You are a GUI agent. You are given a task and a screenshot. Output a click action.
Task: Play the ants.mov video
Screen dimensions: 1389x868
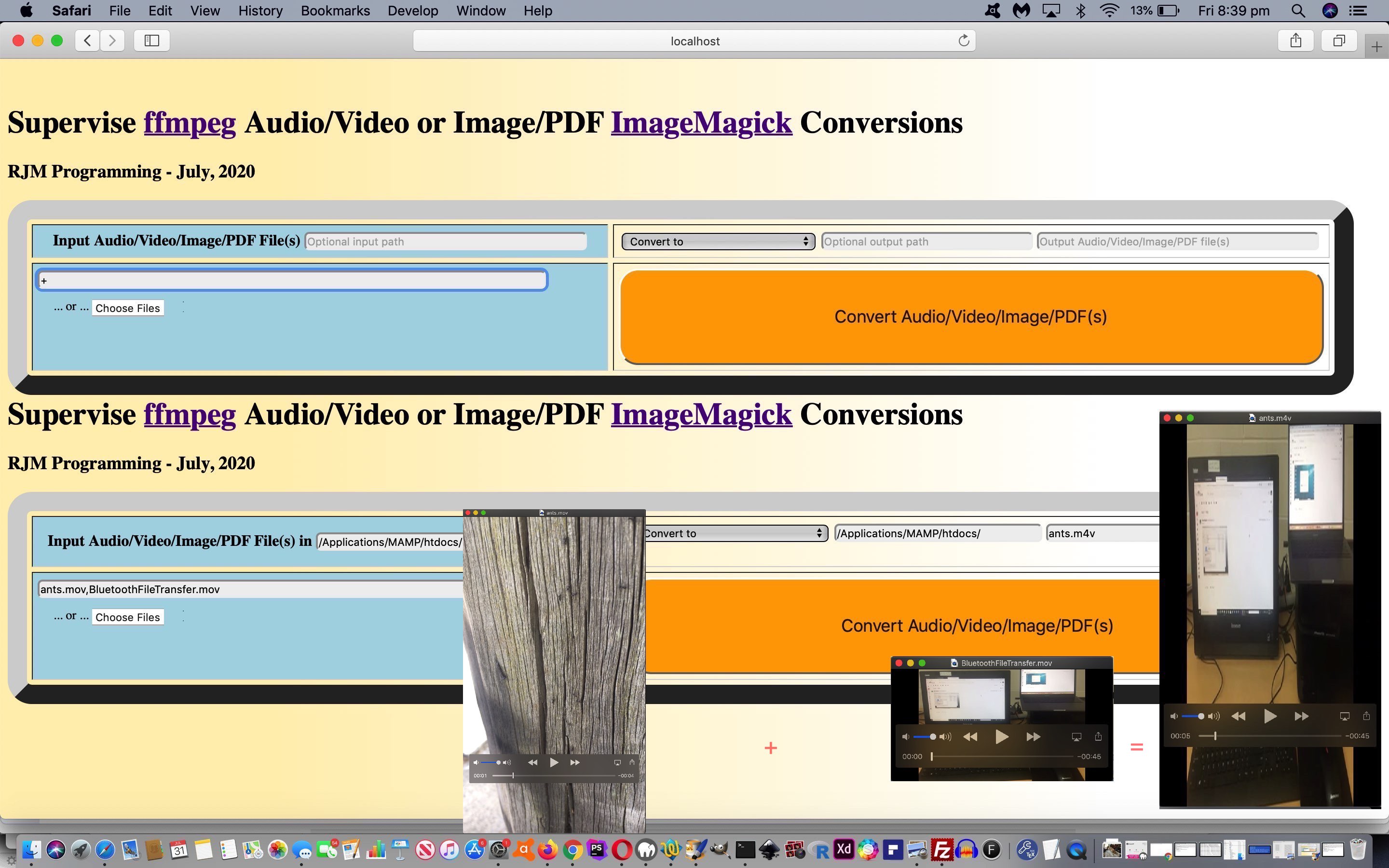553,762
